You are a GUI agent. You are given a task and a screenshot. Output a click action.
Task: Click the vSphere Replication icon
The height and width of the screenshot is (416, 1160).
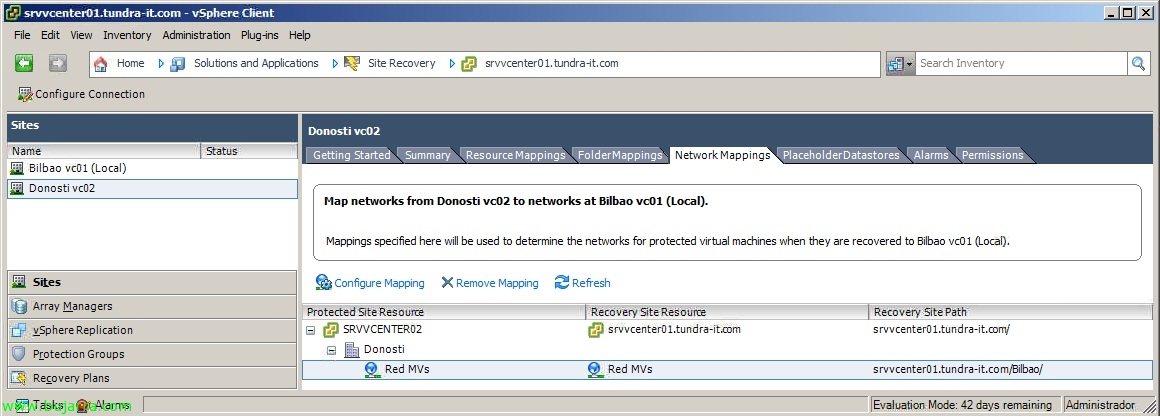coord(19,330)
